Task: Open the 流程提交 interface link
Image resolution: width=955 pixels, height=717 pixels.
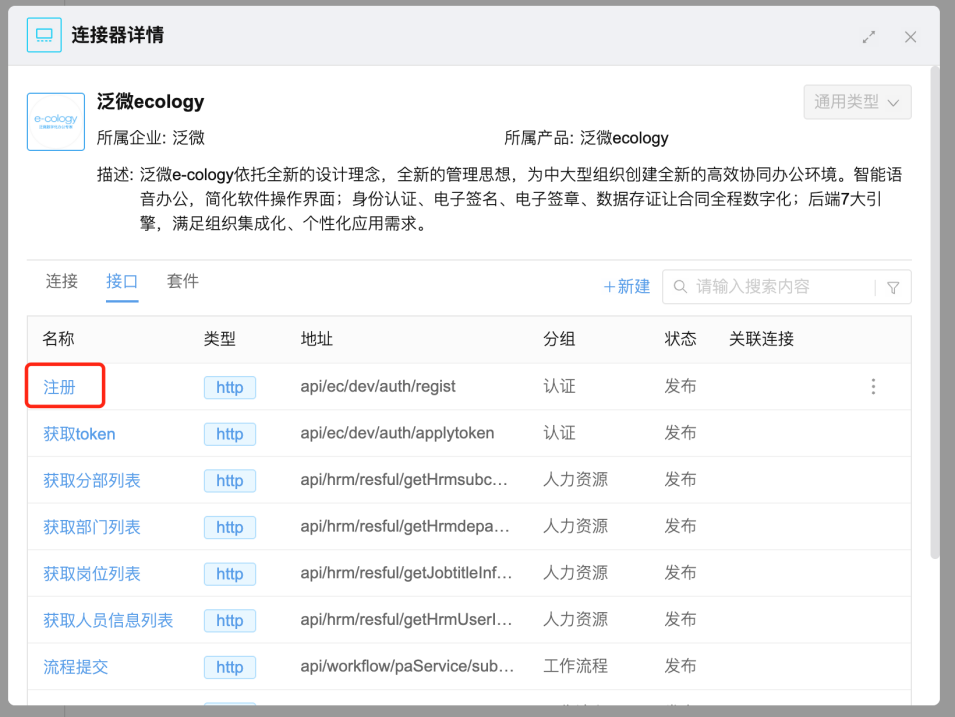Action: 76,666
